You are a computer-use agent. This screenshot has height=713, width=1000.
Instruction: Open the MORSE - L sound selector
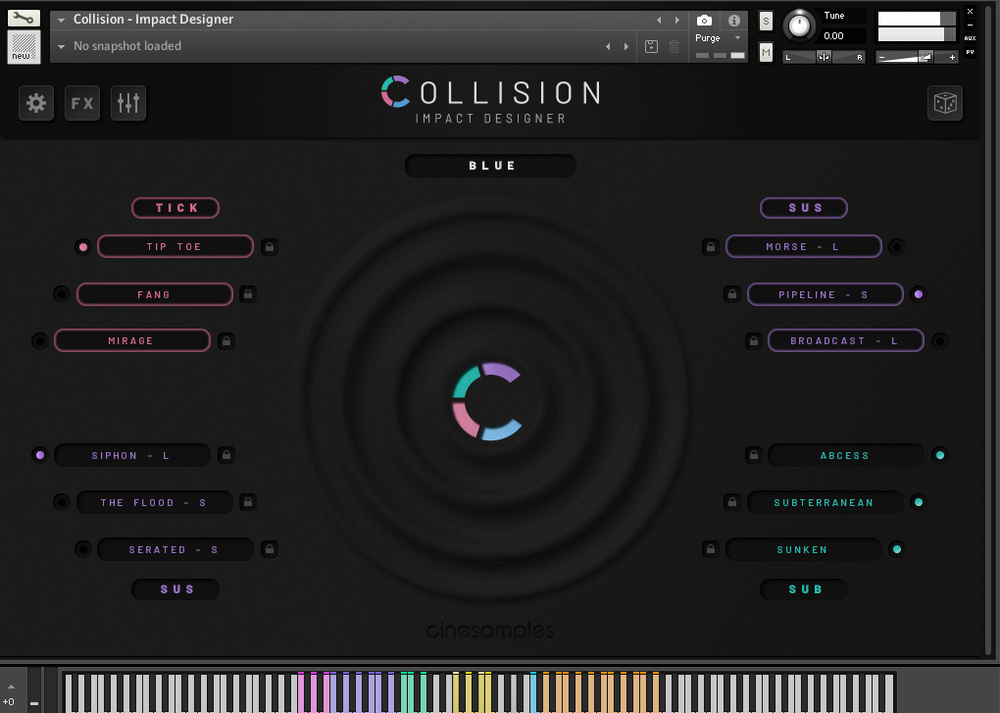(804, 247)
